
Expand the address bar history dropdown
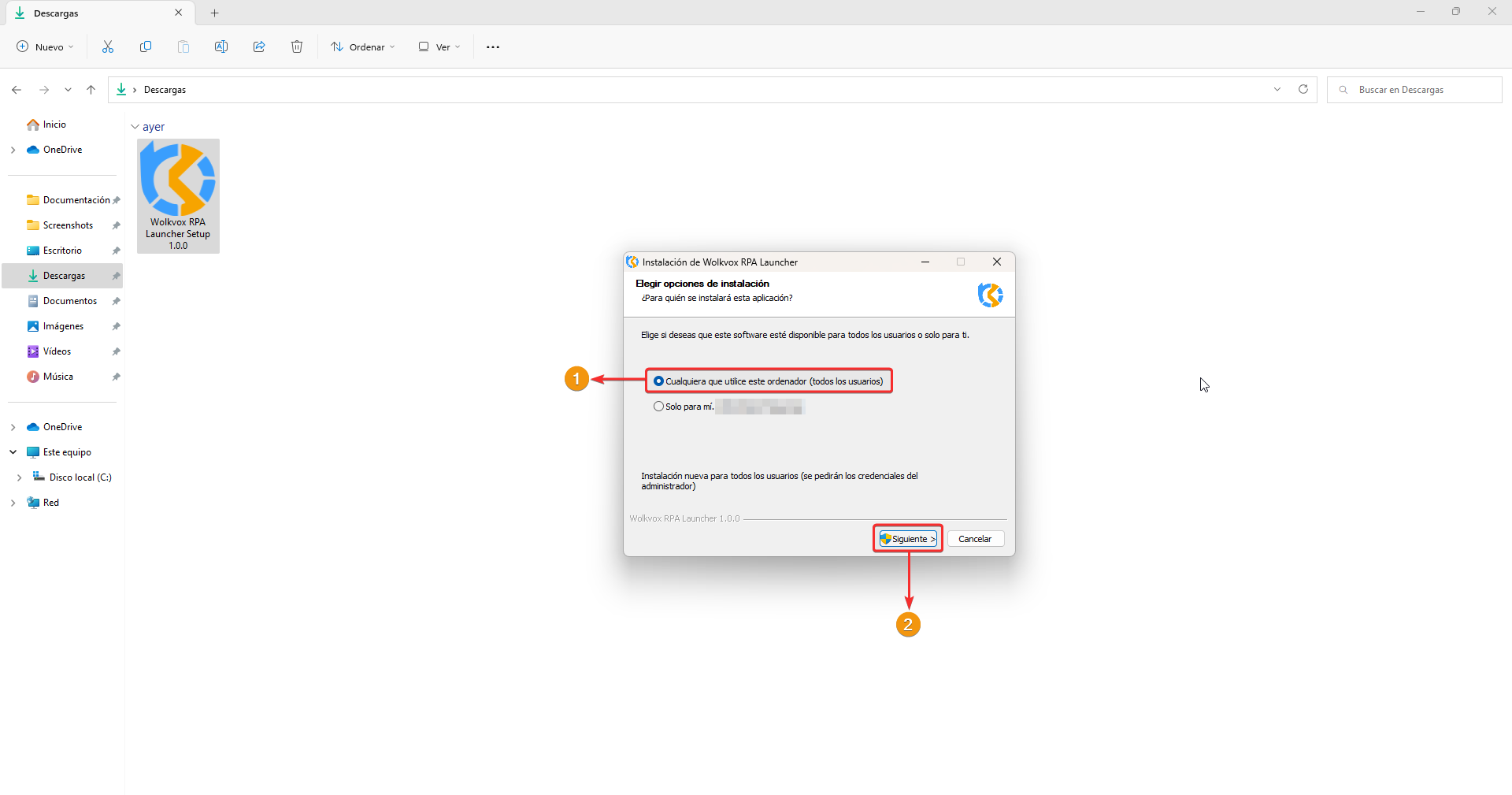[x=1277, y=89]
